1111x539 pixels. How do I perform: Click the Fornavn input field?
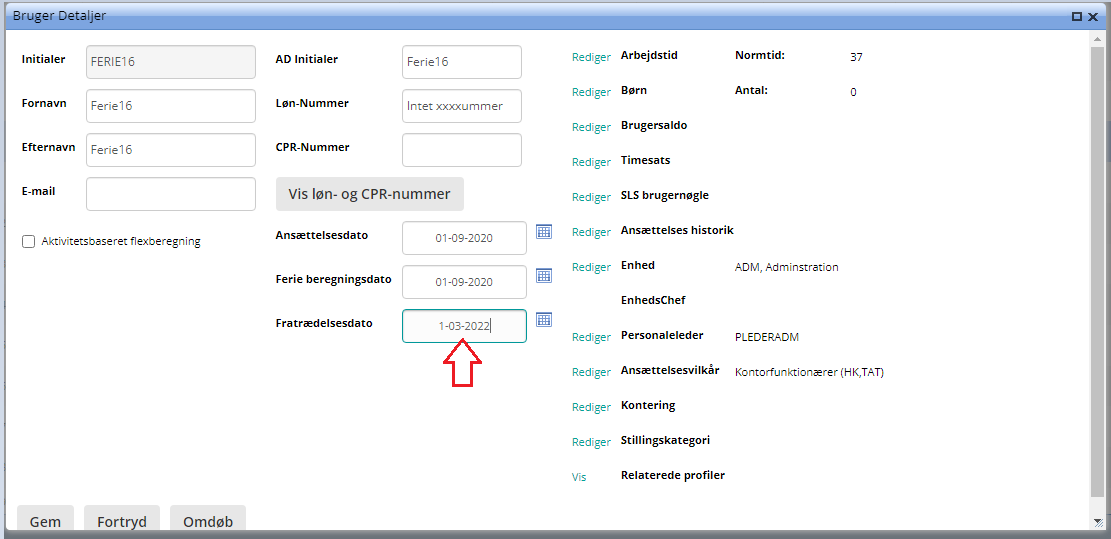tap(171, 105)
